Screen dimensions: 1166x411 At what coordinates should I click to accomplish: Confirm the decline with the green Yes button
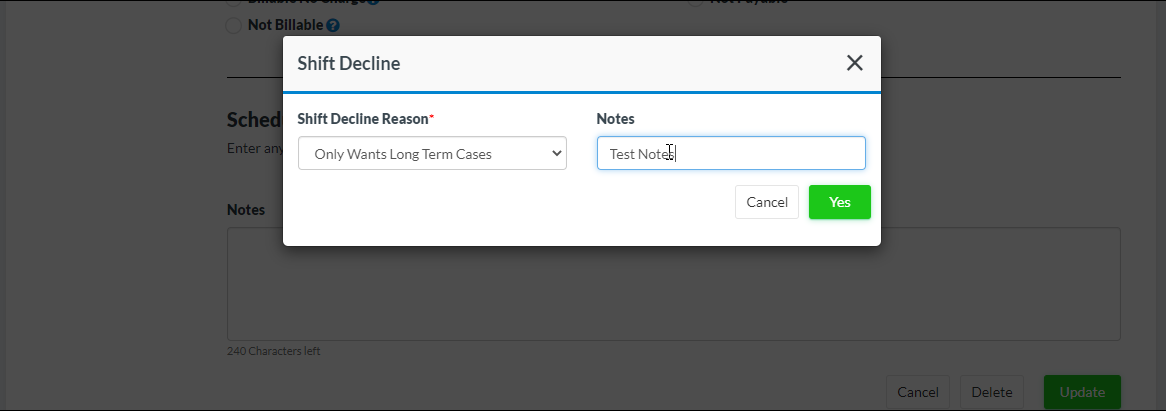(839, 202)
